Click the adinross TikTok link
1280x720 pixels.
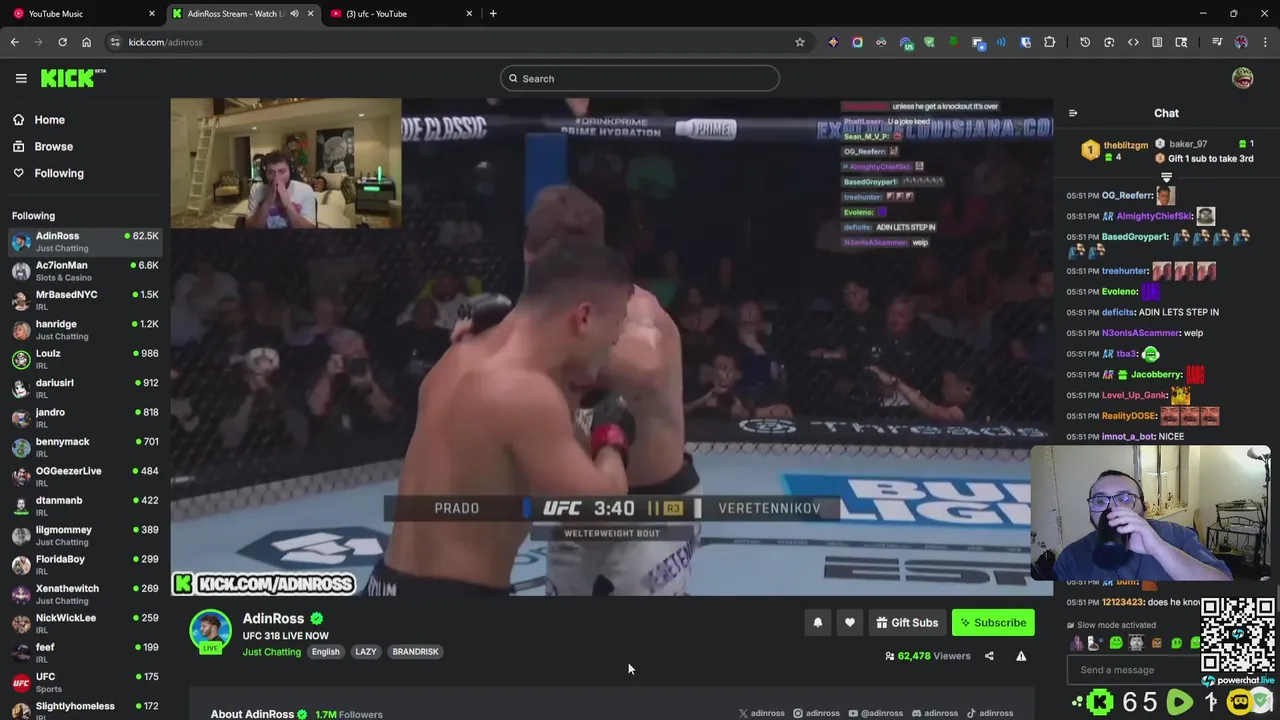coord(990,713)
